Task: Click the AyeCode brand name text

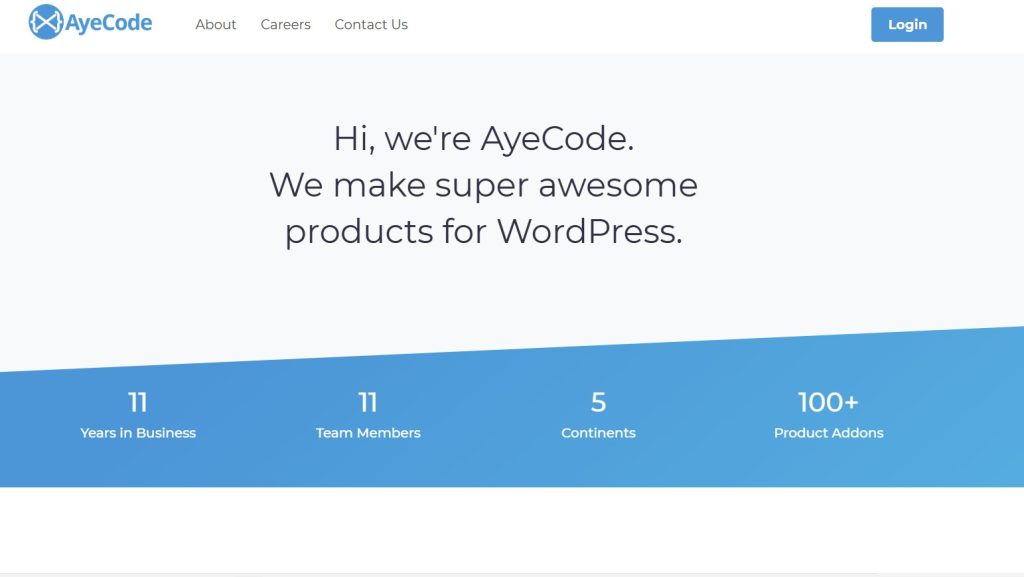Action: click(108, 23)
